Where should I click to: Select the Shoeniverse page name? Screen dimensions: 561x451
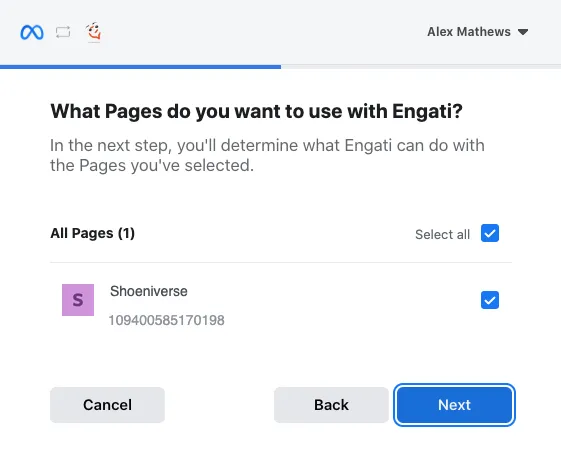[x=149, y=291]
